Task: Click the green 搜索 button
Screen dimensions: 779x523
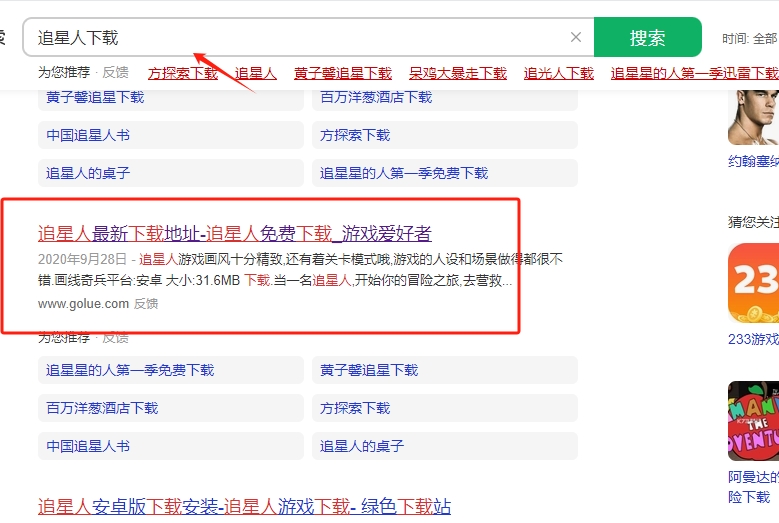Action: point(647,38)
